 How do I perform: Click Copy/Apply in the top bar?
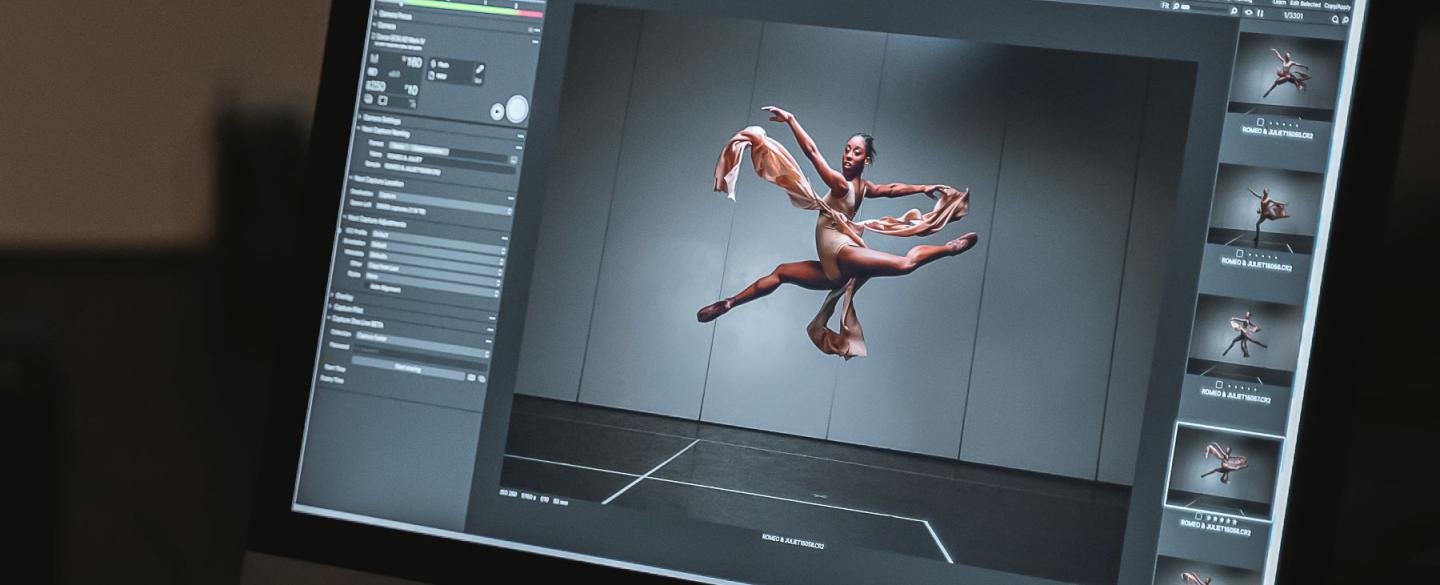1338,8
